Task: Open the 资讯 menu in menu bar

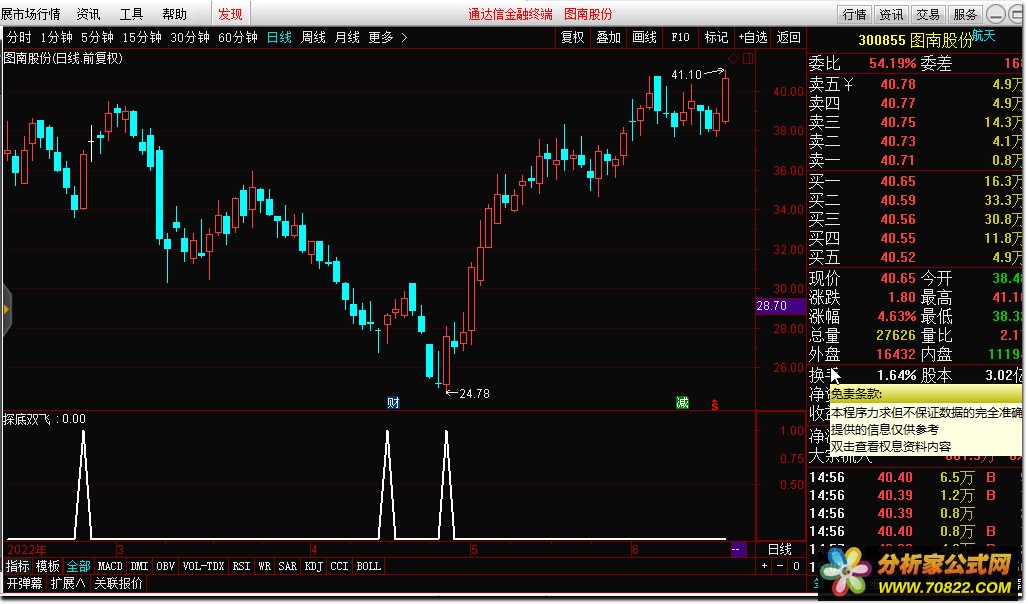Action: tap(89, 14)
